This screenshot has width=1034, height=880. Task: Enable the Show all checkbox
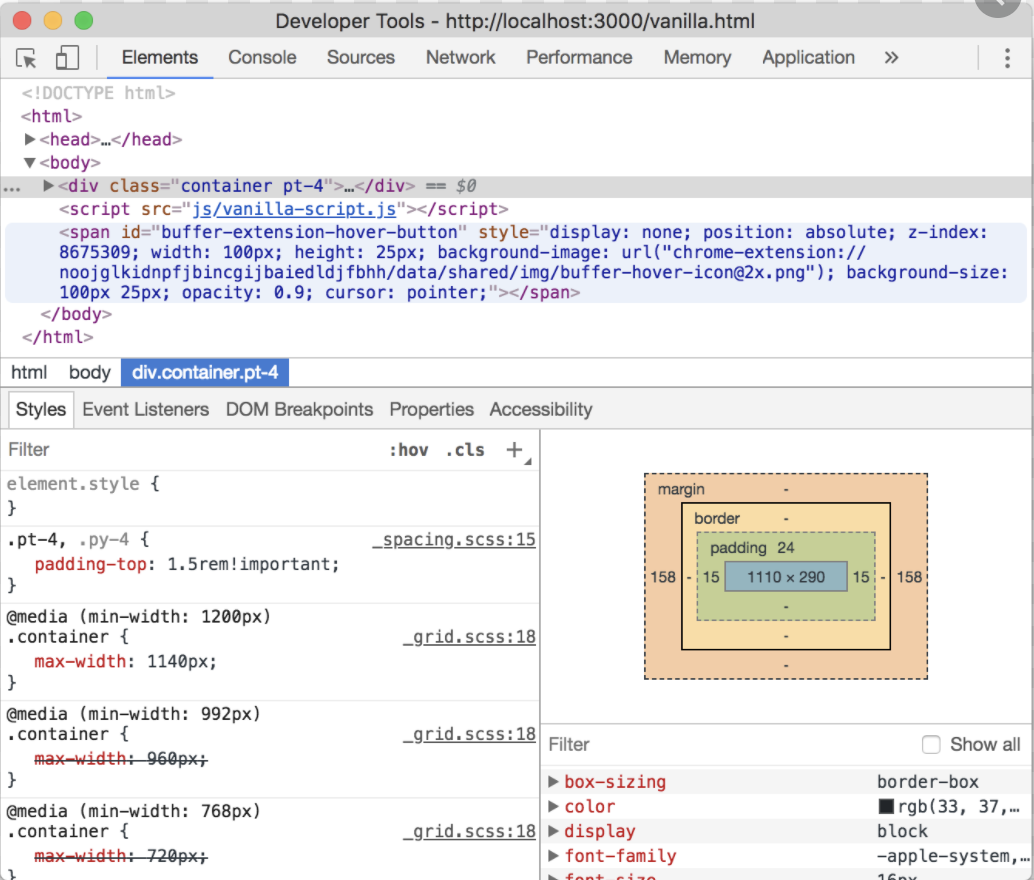click(931, 744)
